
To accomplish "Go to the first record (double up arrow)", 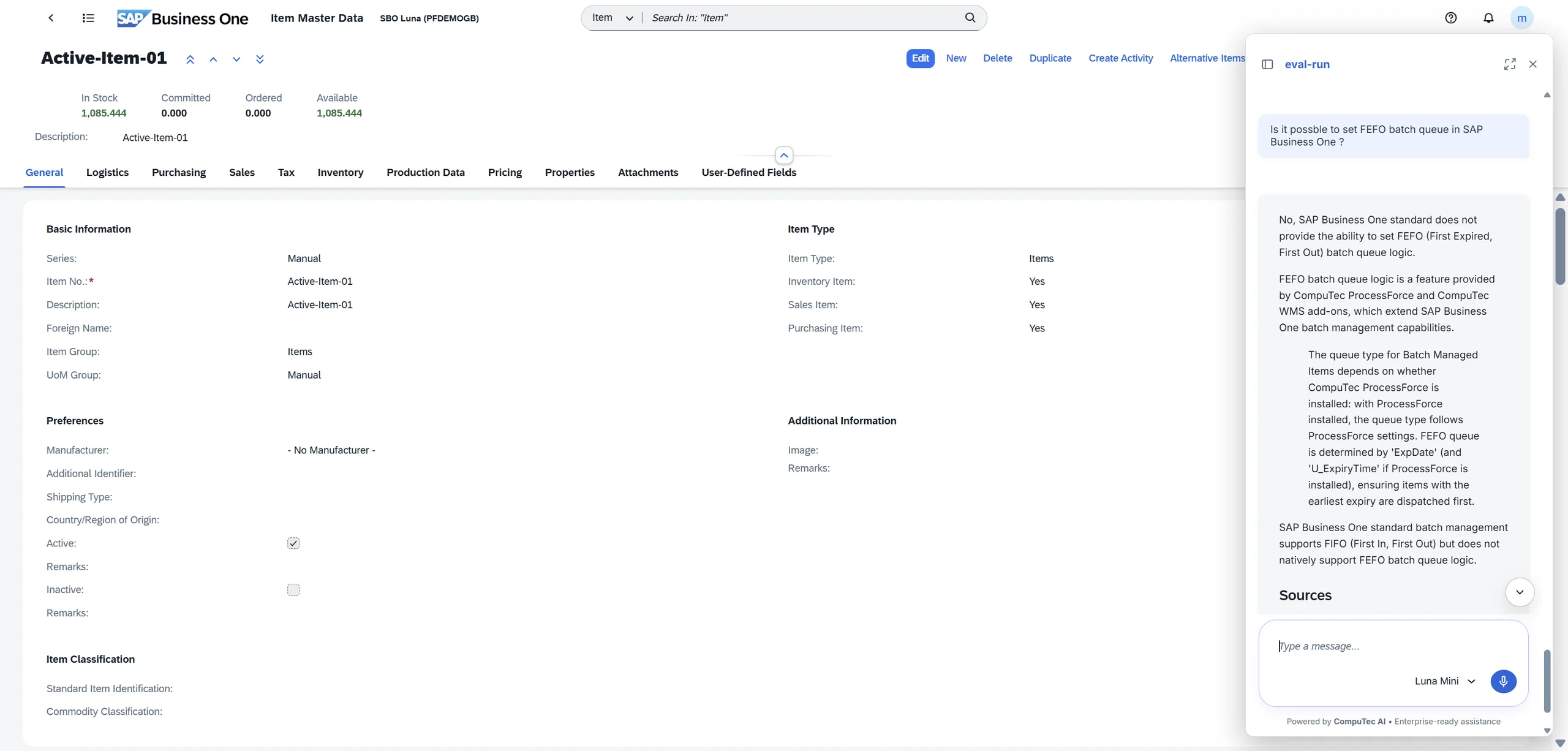I will coord(190,59).
